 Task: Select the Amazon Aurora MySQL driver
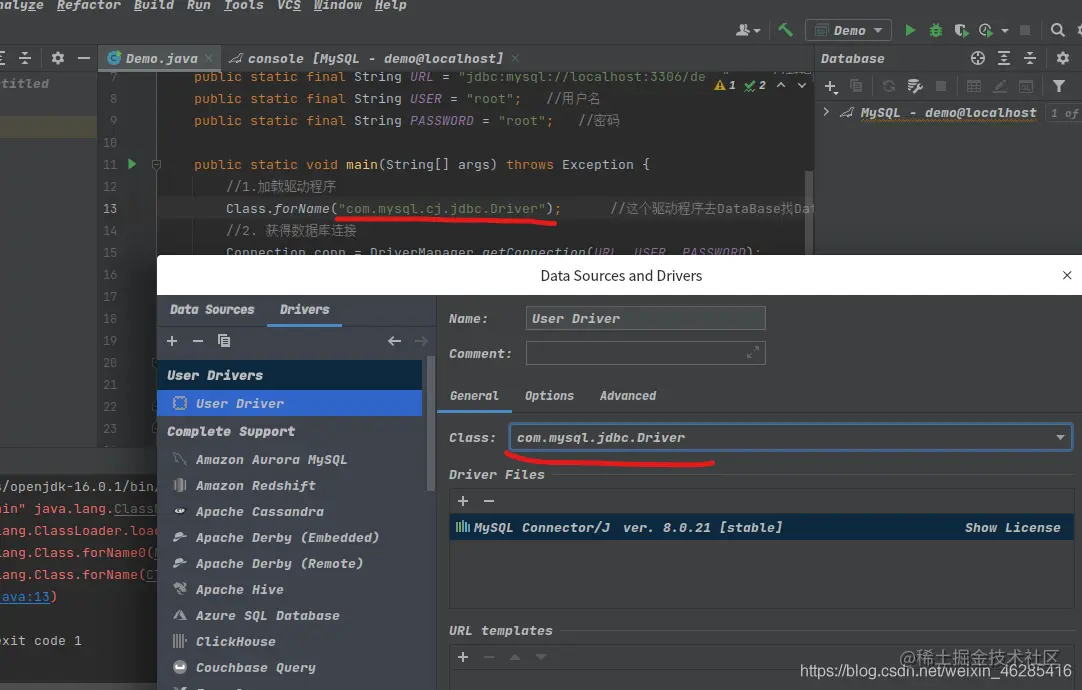289,460
